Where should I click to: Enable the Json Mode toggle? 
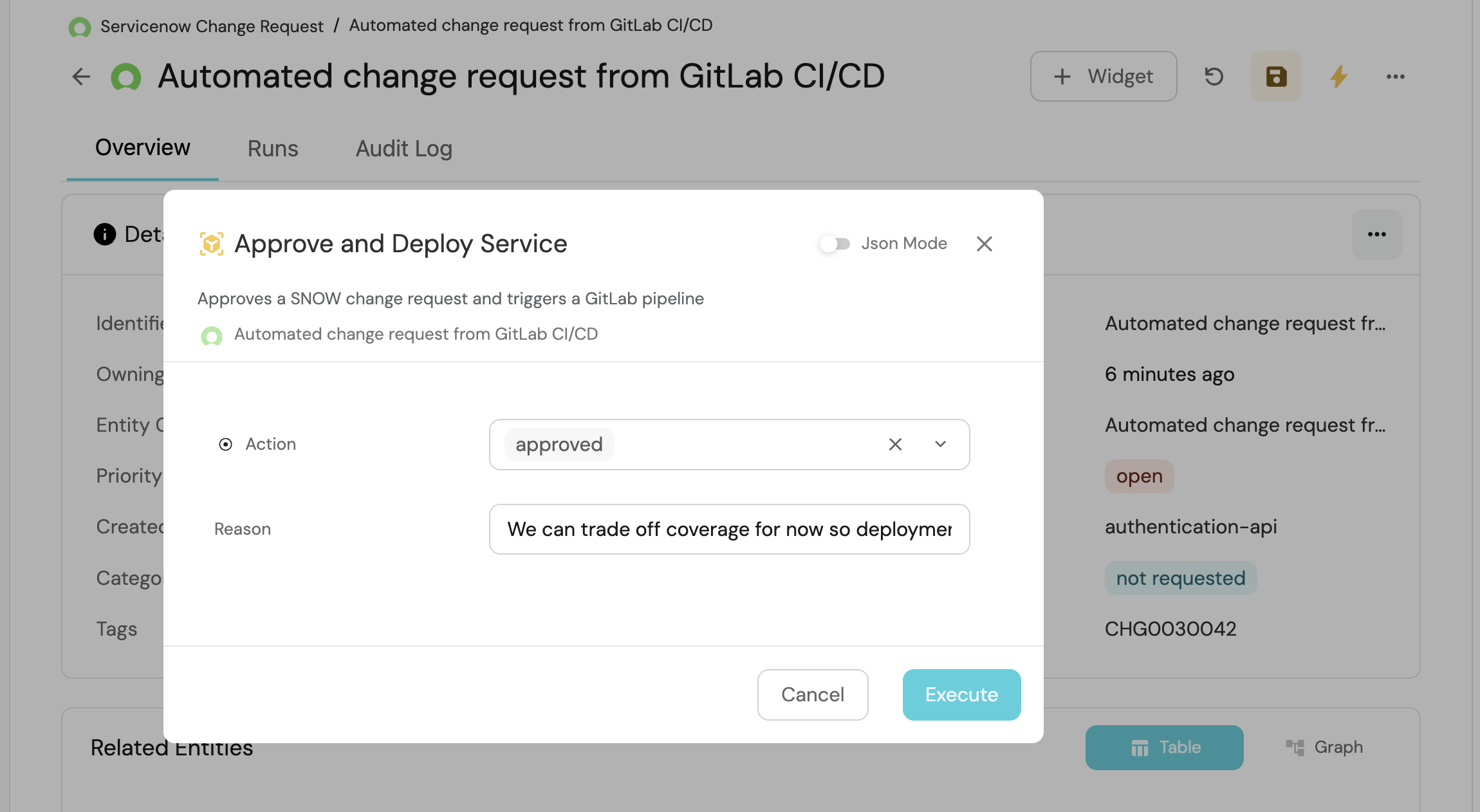835,244
